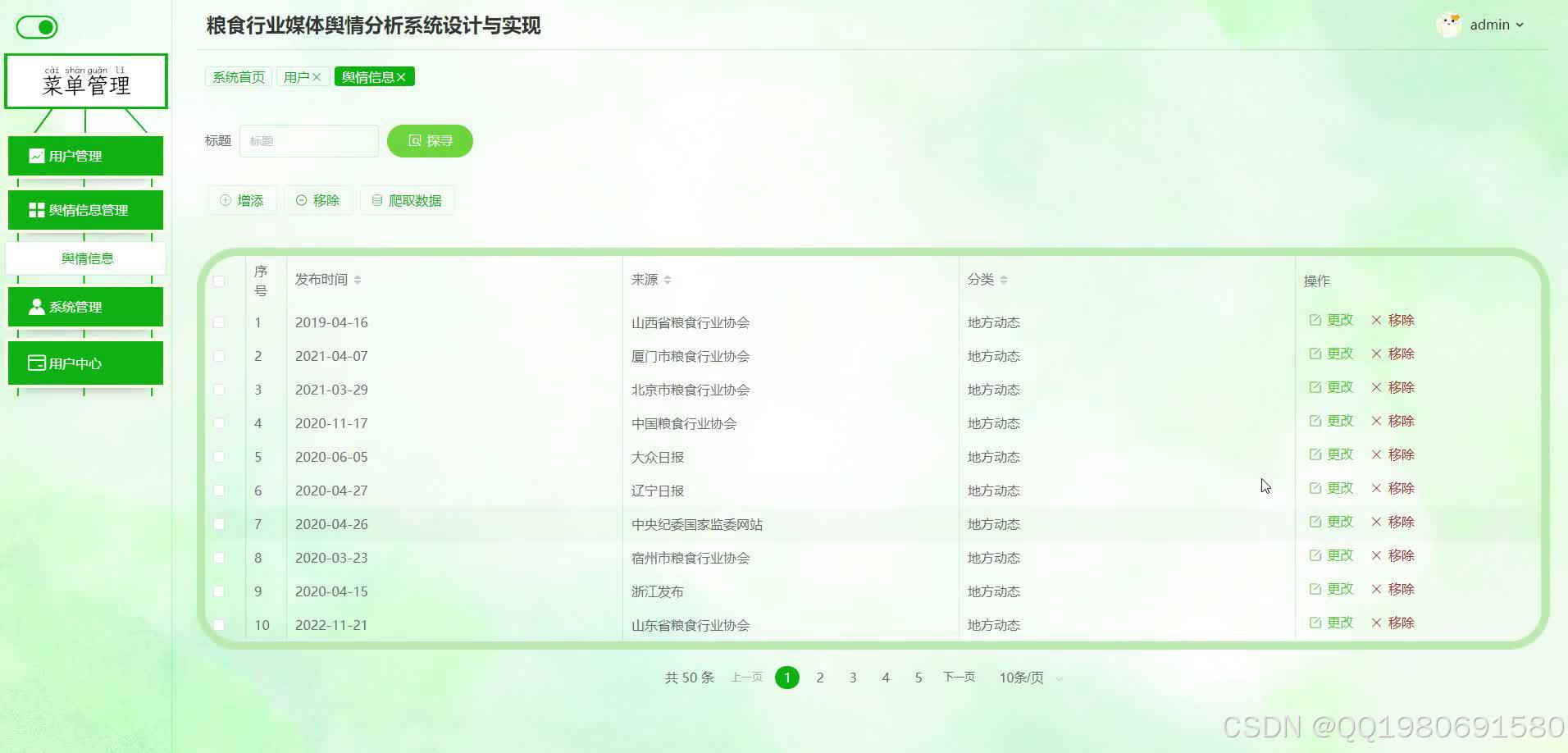Image resolution: width=1568 pixels, height=753 pixels.
Task: Click the 爬取数据 button
Action: 407,200
